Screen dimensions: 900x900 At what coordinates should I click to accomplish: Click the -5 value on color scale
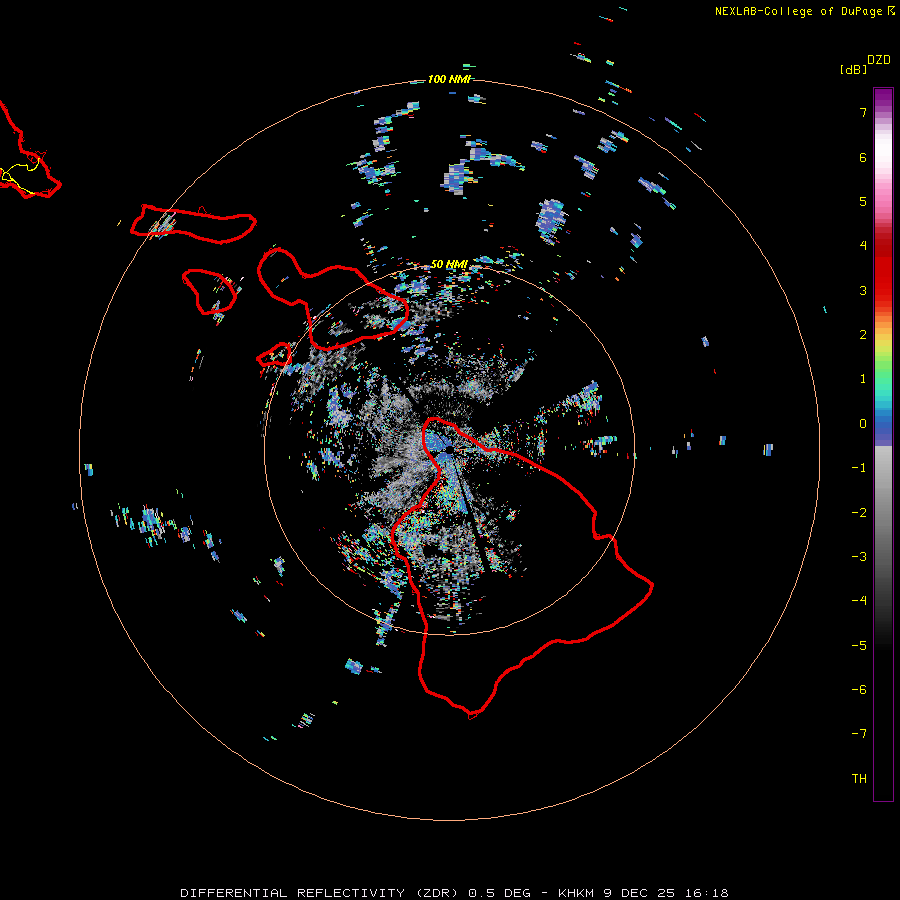[859, 646]
